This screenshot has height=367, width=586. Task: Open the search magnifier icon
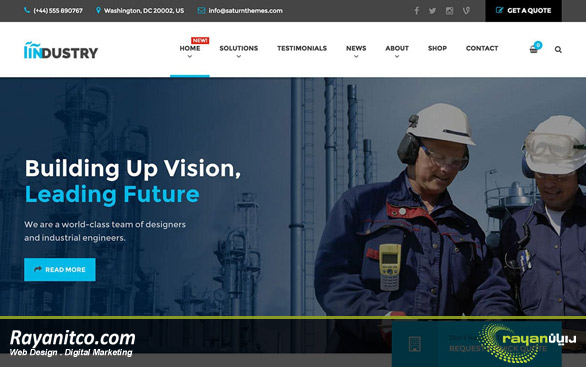pyautogui.click(x=558, y=50)
